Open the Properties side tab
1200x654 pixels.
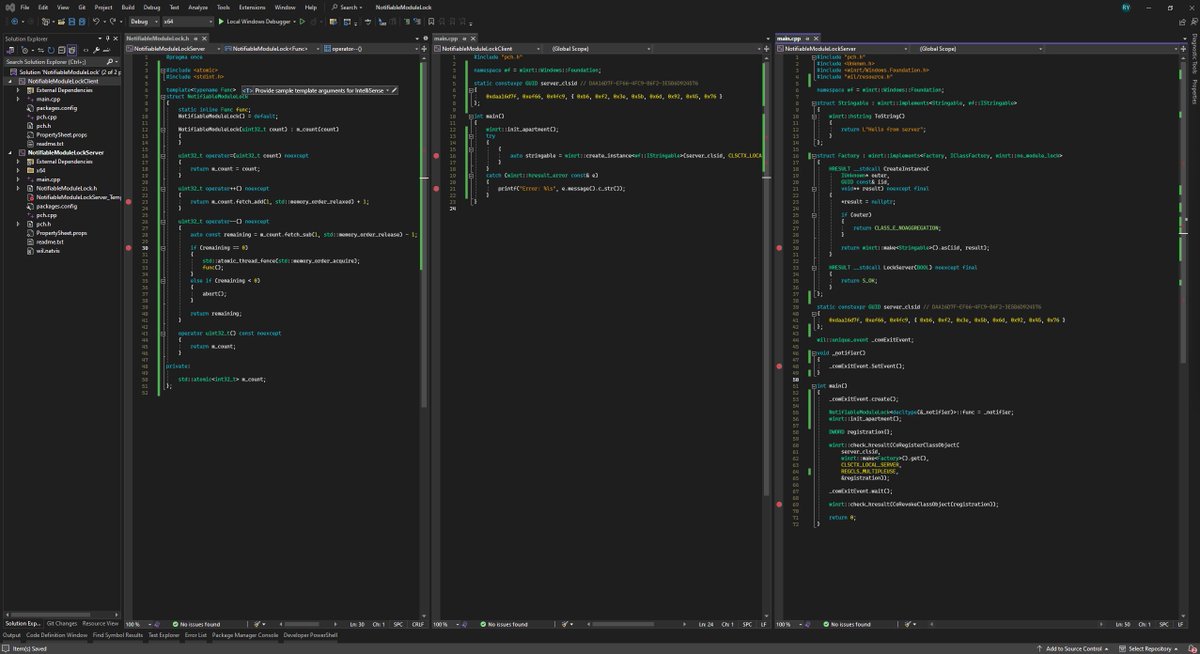pyautogui.click(x=1194, y=94)
